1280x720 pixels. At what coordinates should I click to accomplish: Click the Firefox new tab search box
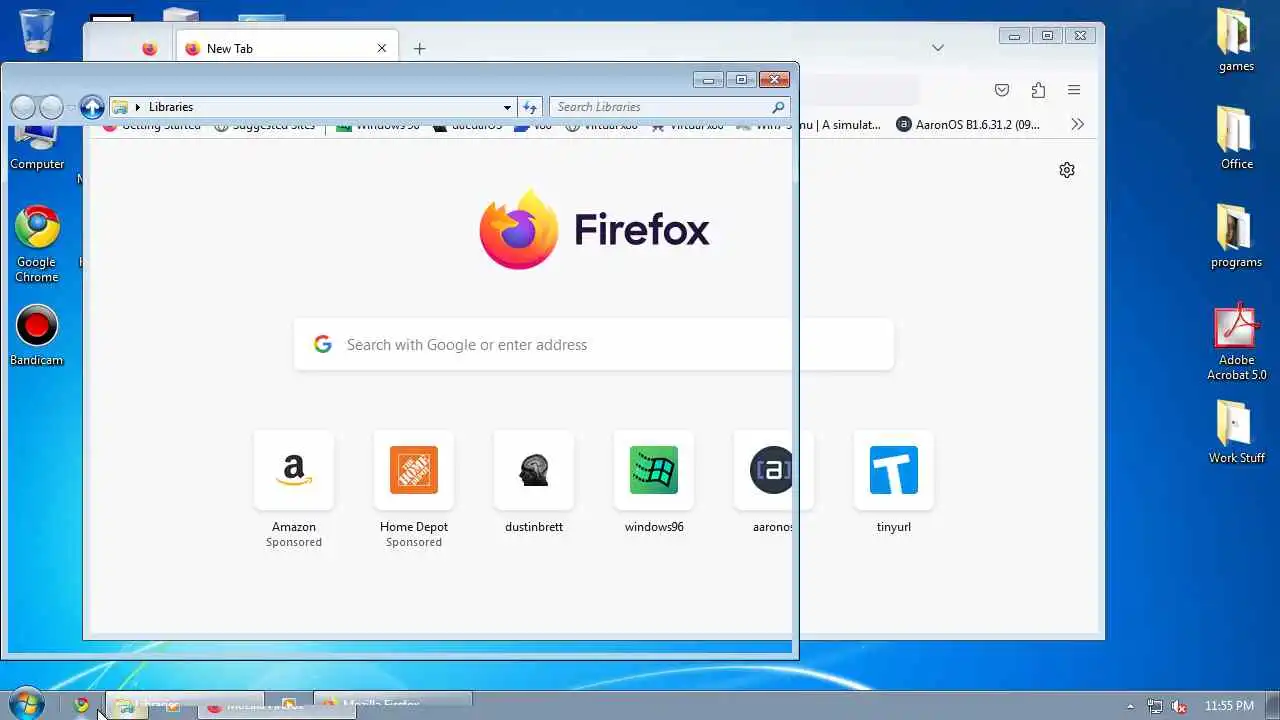(594, 344)
